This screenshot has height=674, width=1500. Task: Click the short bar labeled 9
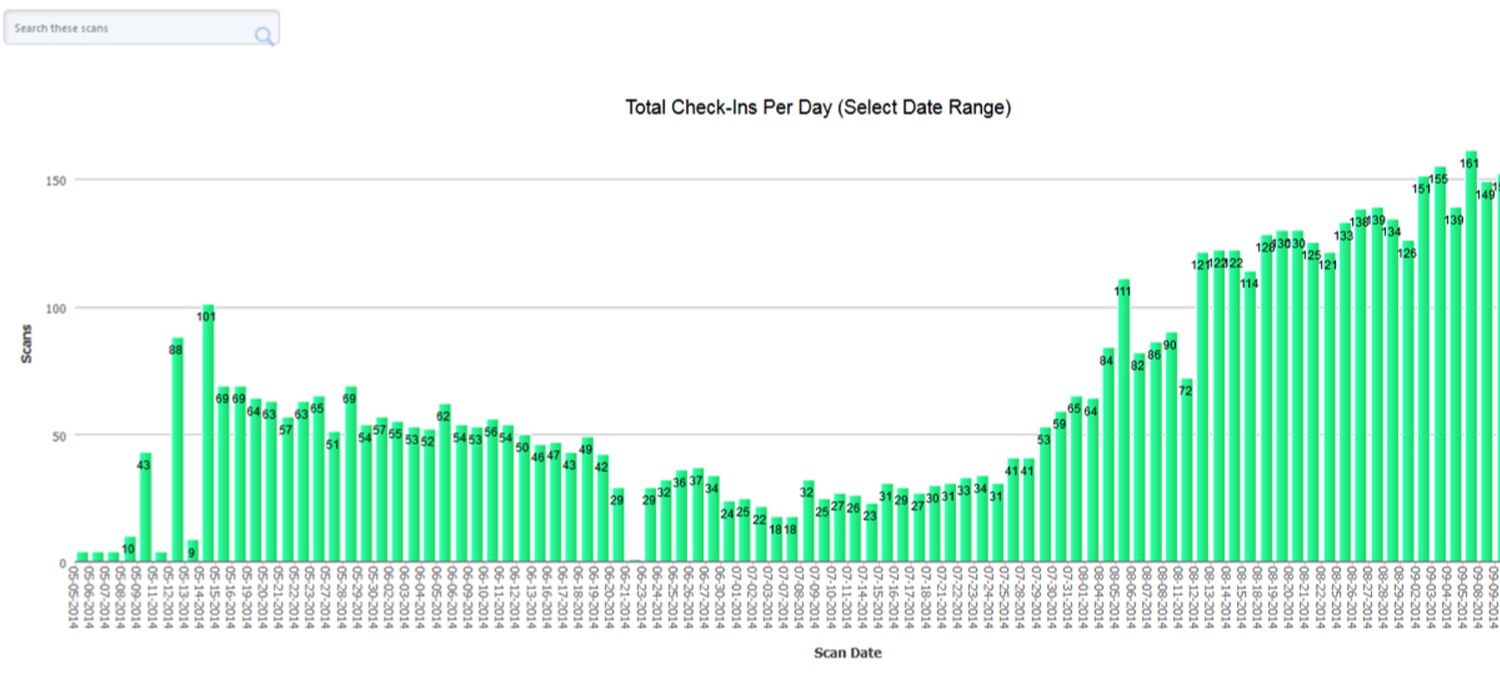pos(192,552)
